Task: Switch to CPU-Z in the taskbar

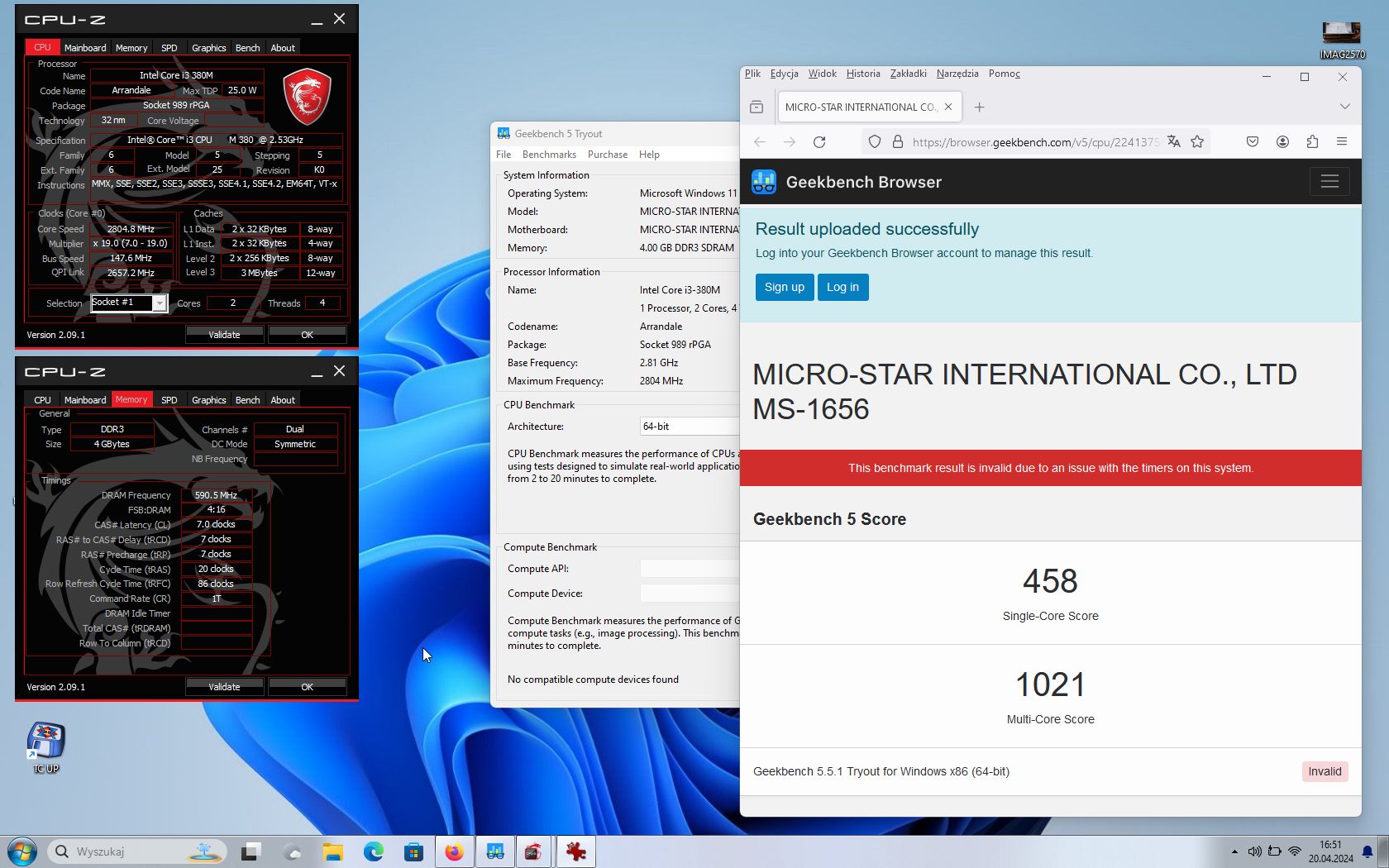Action: (534, 851)
